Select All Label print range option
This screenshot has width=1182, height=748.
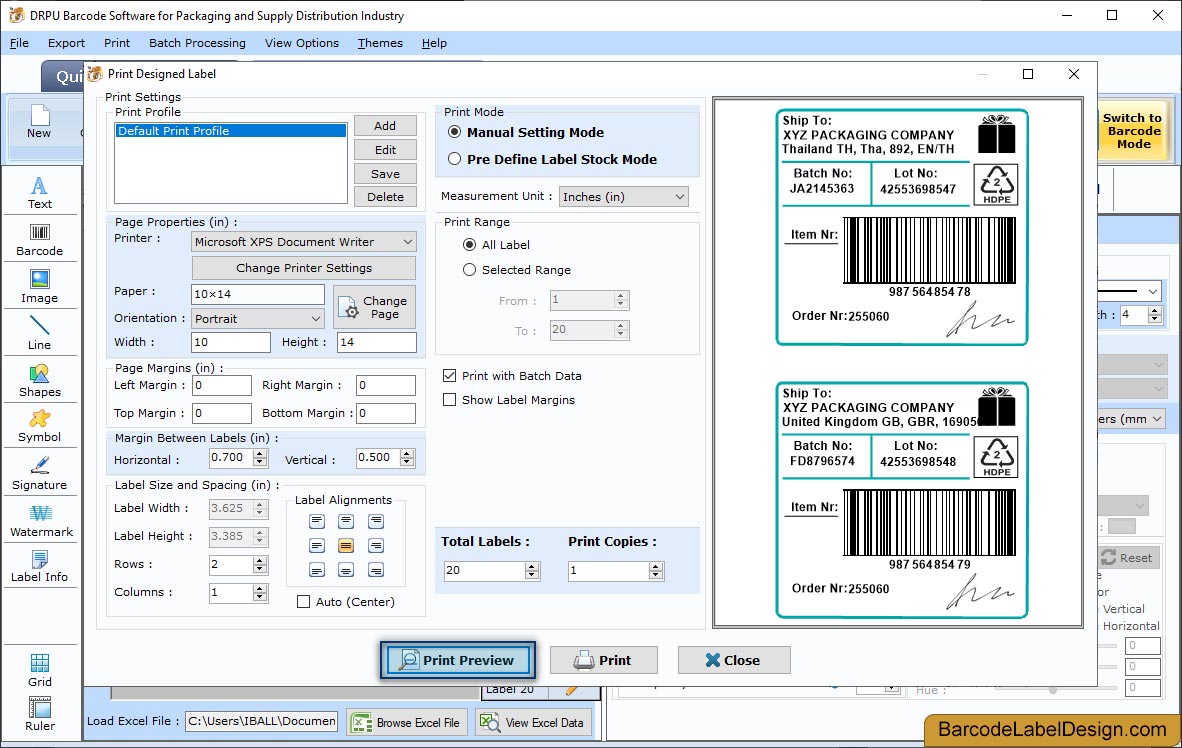coord(470,244)
